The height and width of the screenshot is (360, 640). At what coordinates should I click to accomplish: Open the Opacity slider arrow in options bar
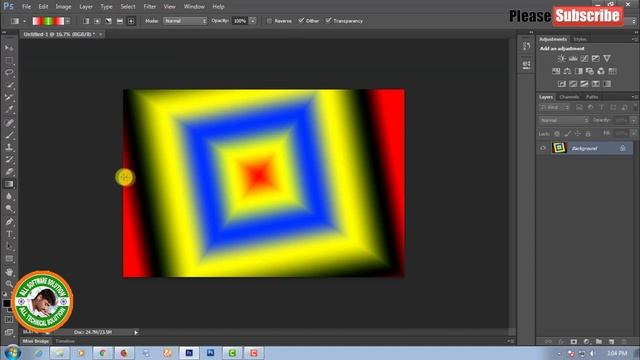(253, 21)
